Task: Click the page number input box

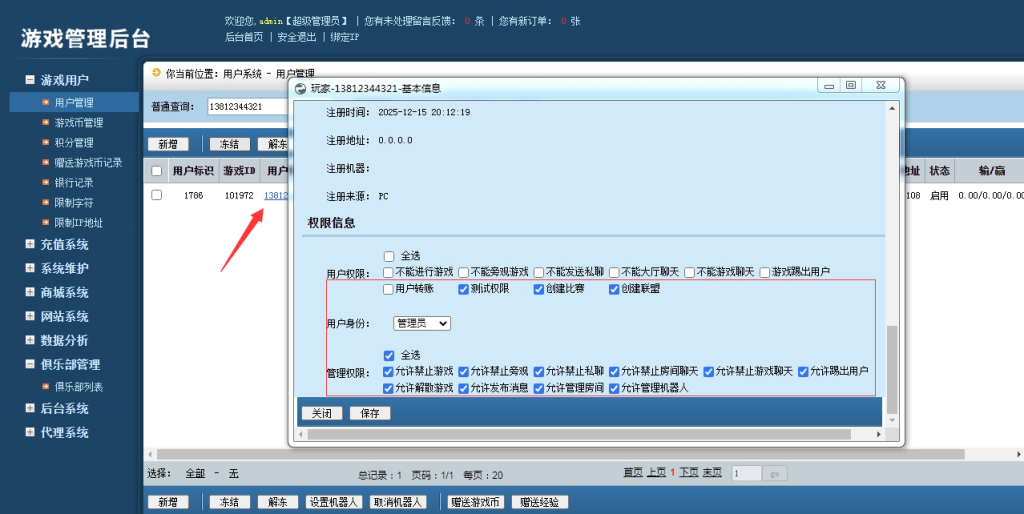Action: [746, 474]
